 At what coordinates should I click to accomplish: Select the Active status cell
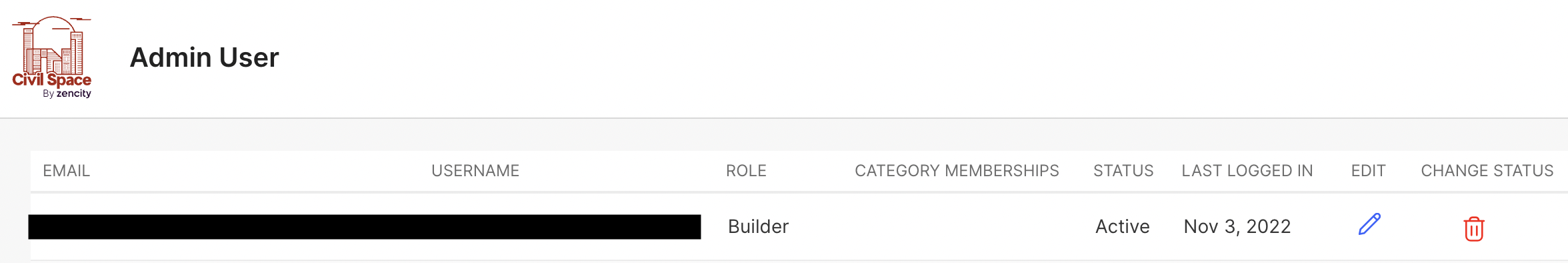pos(1123,227)
